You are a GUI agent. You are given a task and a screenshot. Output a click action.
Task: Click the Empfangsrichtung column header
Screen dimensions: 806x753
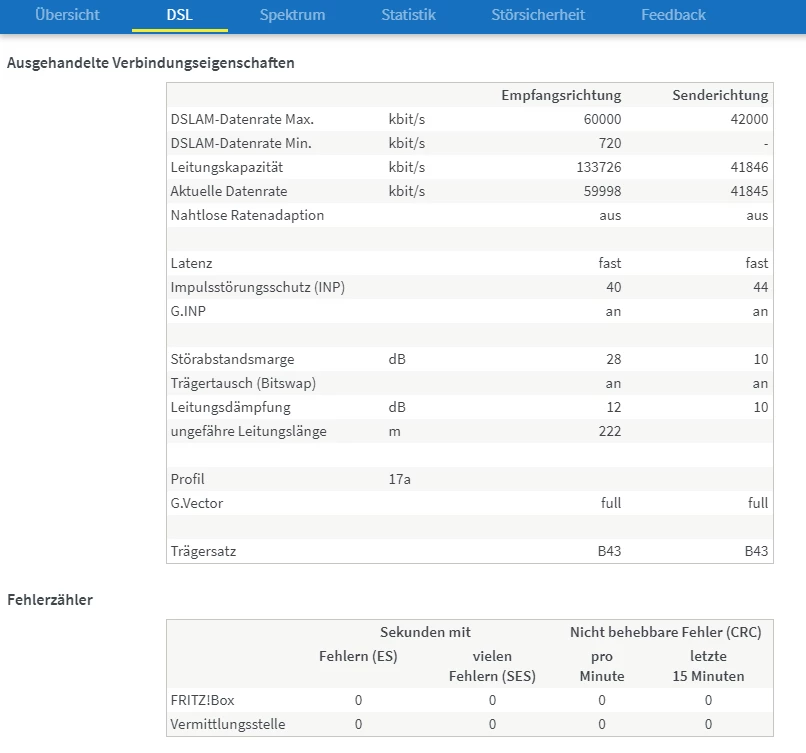coord(561,95)
